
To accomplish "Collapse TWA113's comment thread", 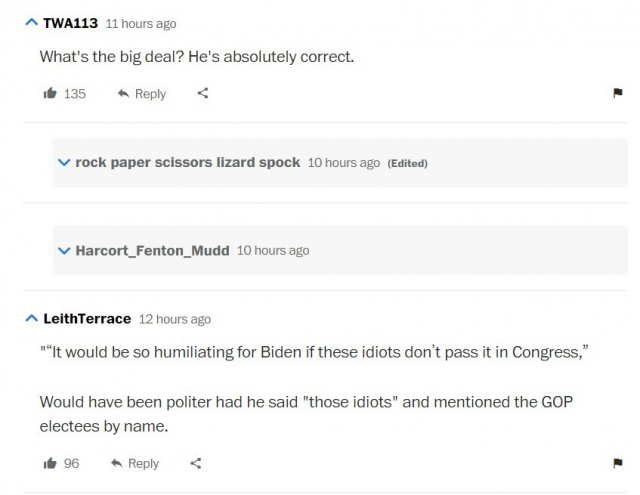I will tap(31, 24).
